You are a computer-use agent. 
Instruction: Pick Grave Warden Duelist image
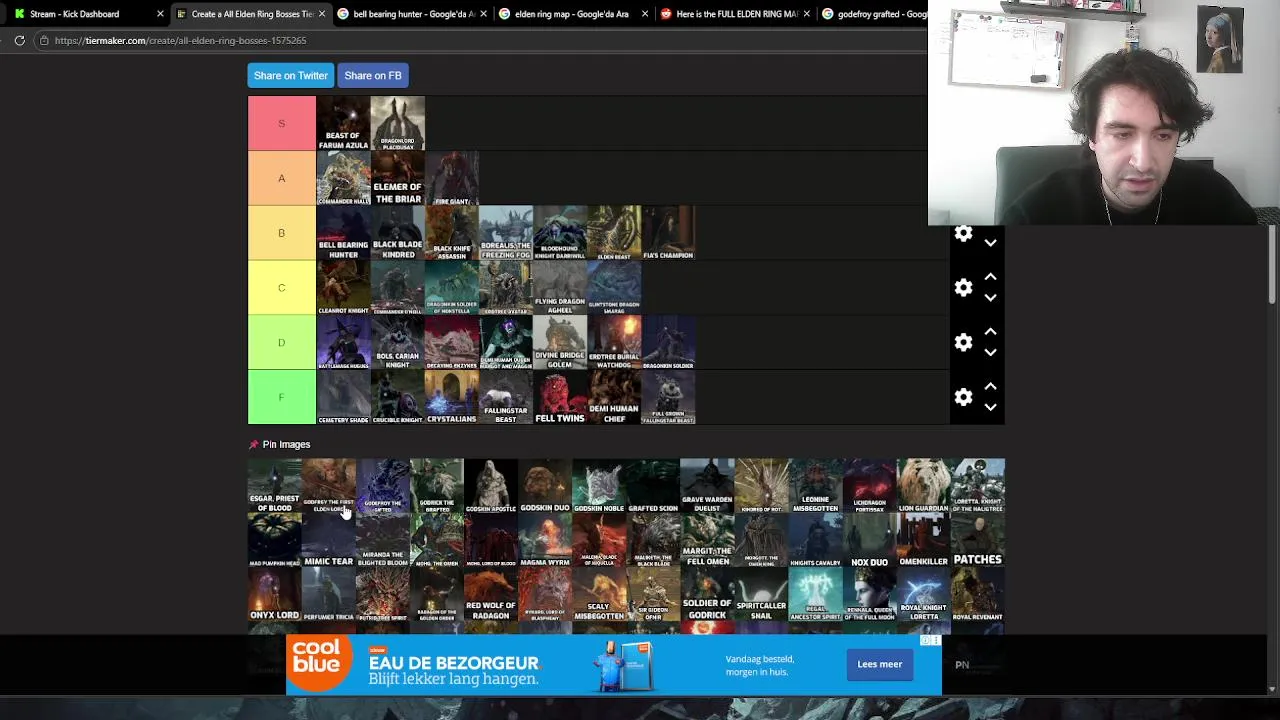click(x=707, y=486)
